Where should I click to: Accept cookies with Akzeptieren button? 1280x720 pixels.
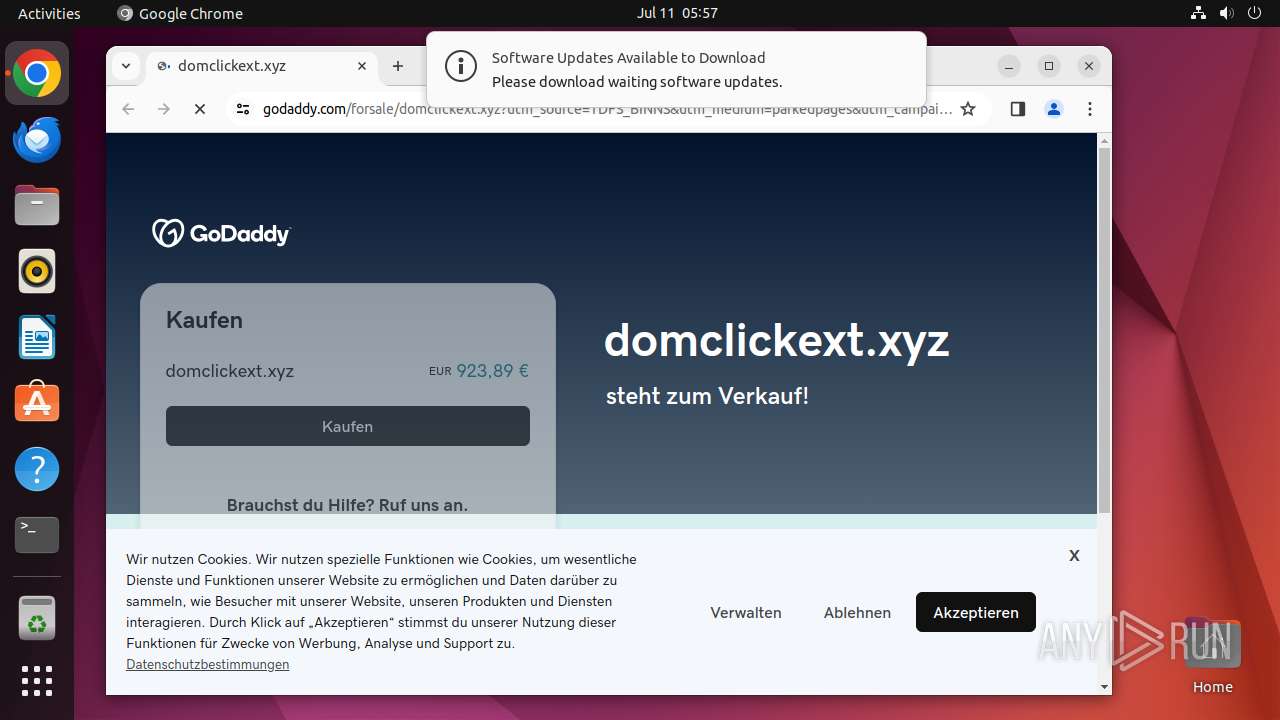(976, 612)
